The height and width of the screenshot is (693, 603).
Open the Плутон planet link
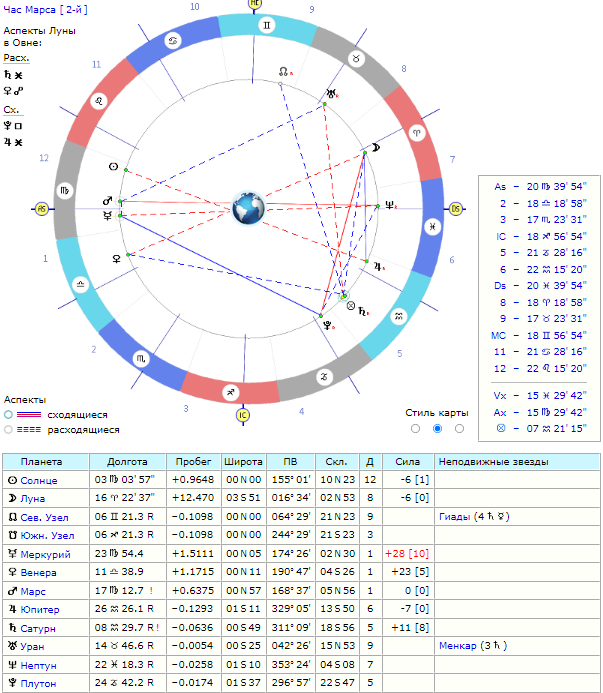tap(38, 684)
